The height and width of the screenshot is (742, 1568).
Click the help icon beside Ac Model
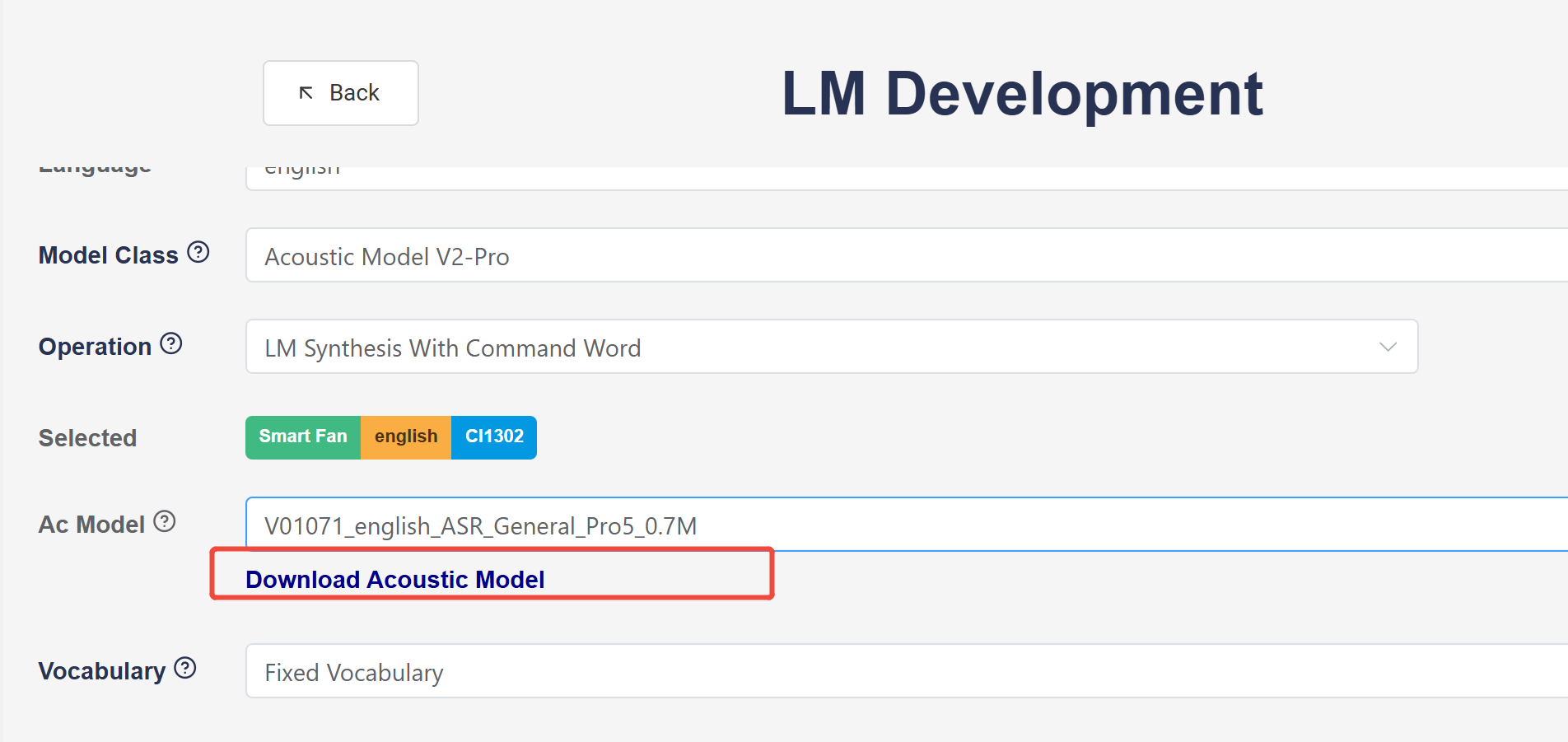click(165, 521)
